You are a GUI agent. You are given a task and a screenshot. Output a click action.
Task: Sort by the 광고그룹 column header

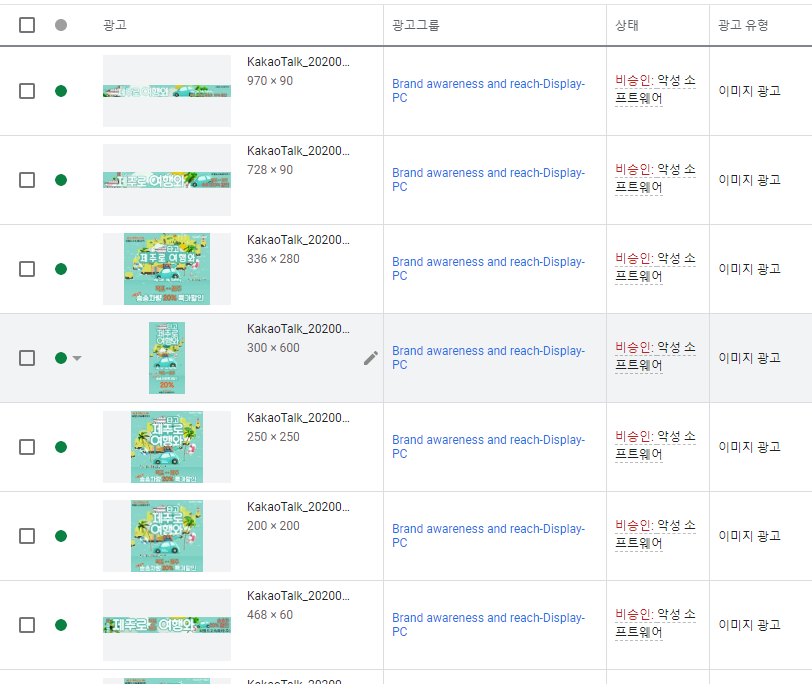[415, 25]
